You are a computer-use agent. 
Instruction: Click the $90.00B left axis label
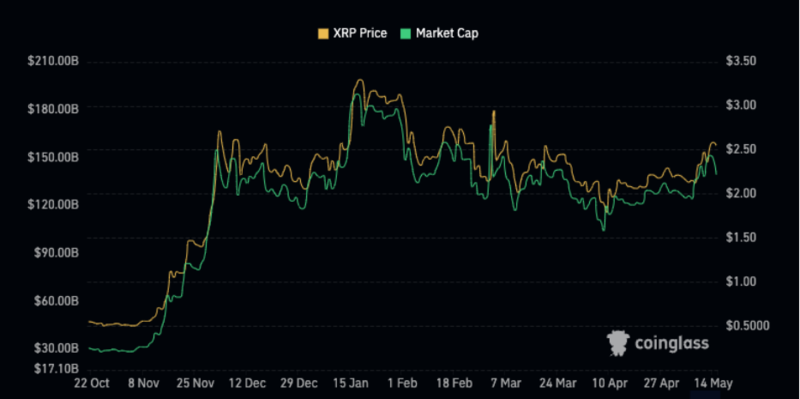[x=56, y=253]
